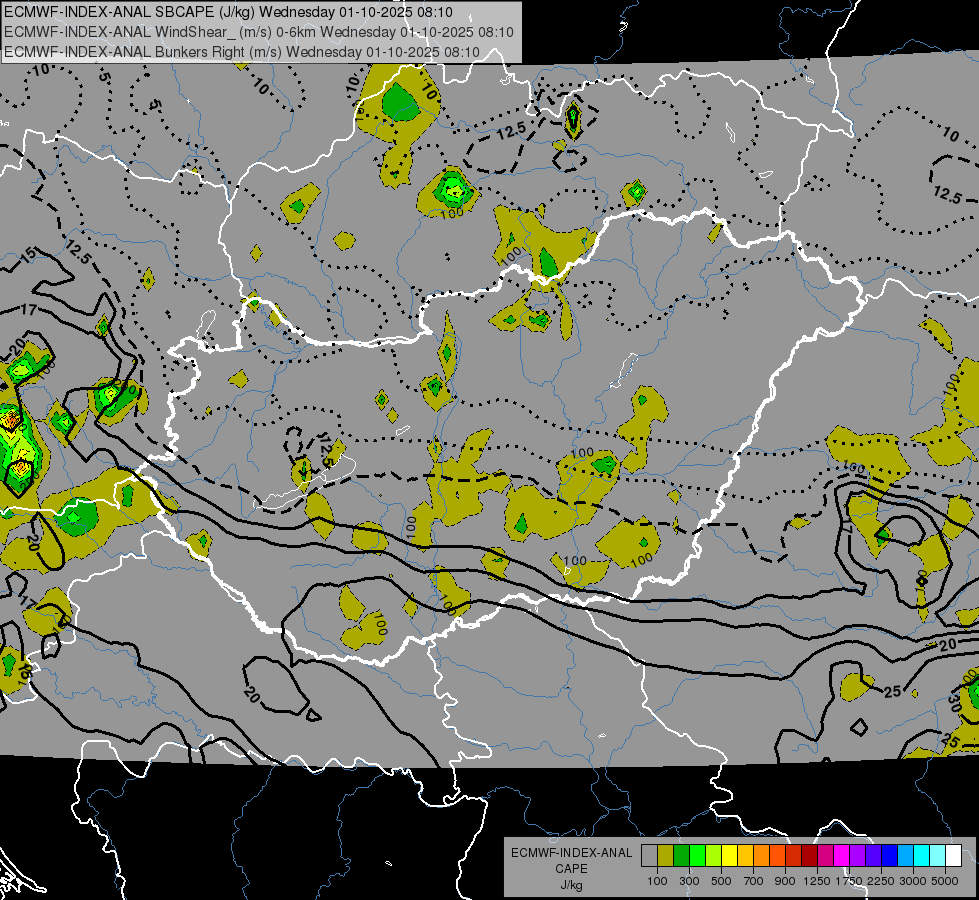Click the 25 contour label at bottom right
The height and width of the screenshot is (900, 979).
pyautogui.click(x=950, y=741)
